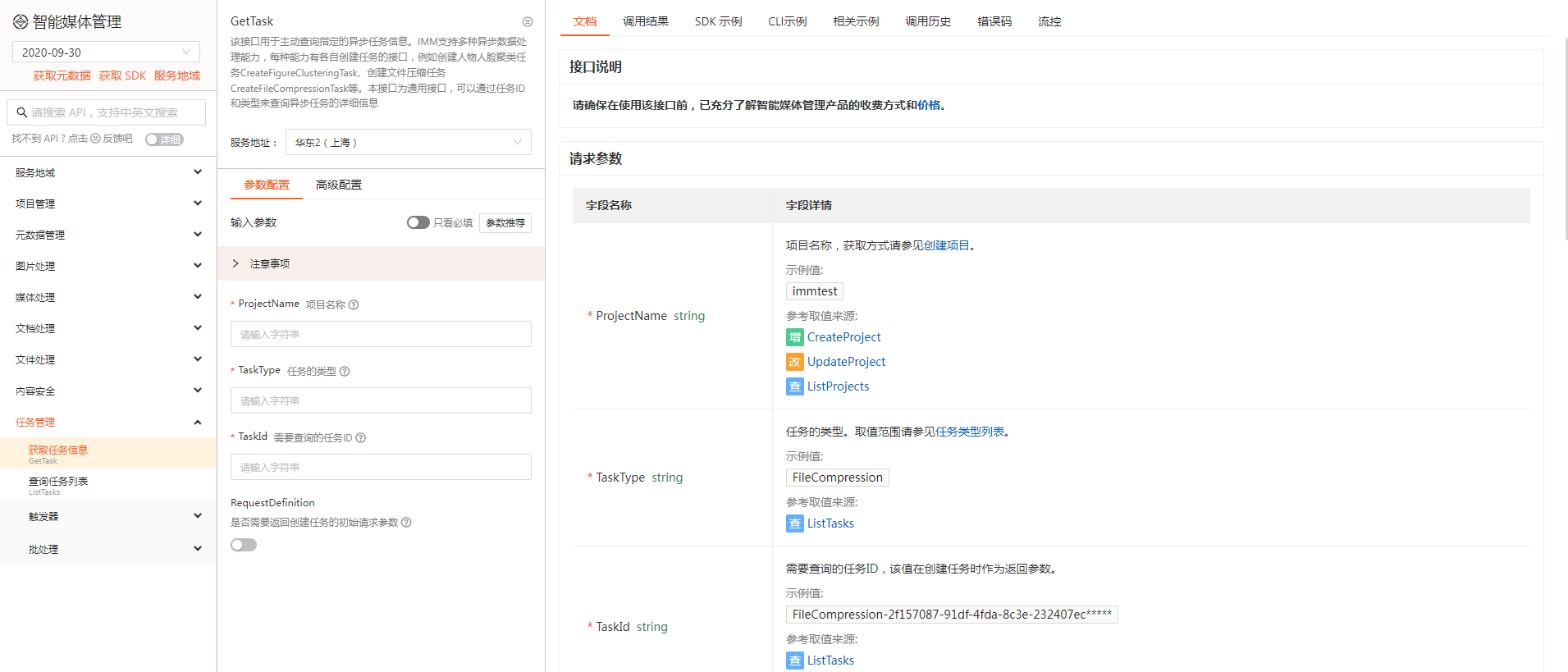Open the CreateProject API link
Image resolution: width=1568 pixels, height=672 pixels.
[x=843, y=337]
